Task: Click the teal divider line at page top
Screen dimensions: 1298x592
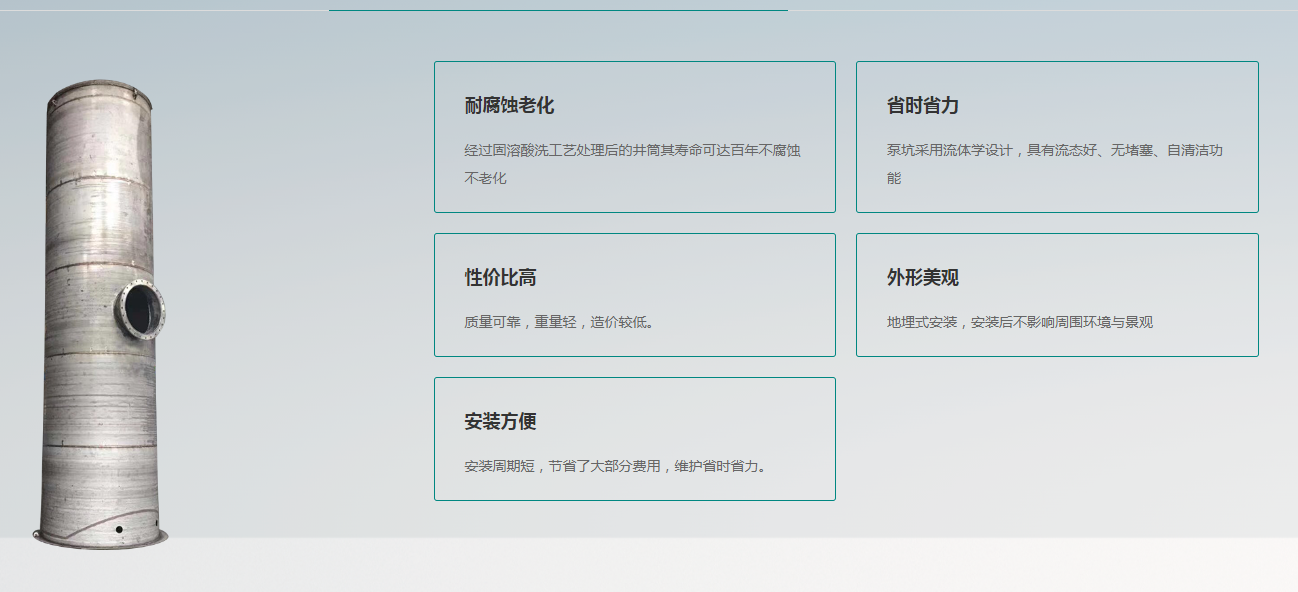Action: (x=558, y=10)
